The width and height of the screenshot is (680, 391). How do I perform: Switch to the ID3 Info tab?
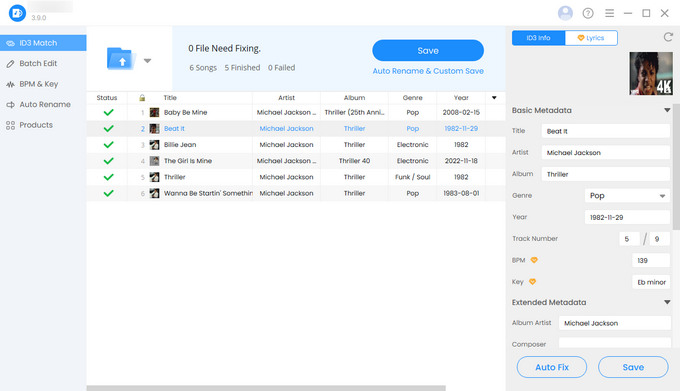tap(539, 38)
